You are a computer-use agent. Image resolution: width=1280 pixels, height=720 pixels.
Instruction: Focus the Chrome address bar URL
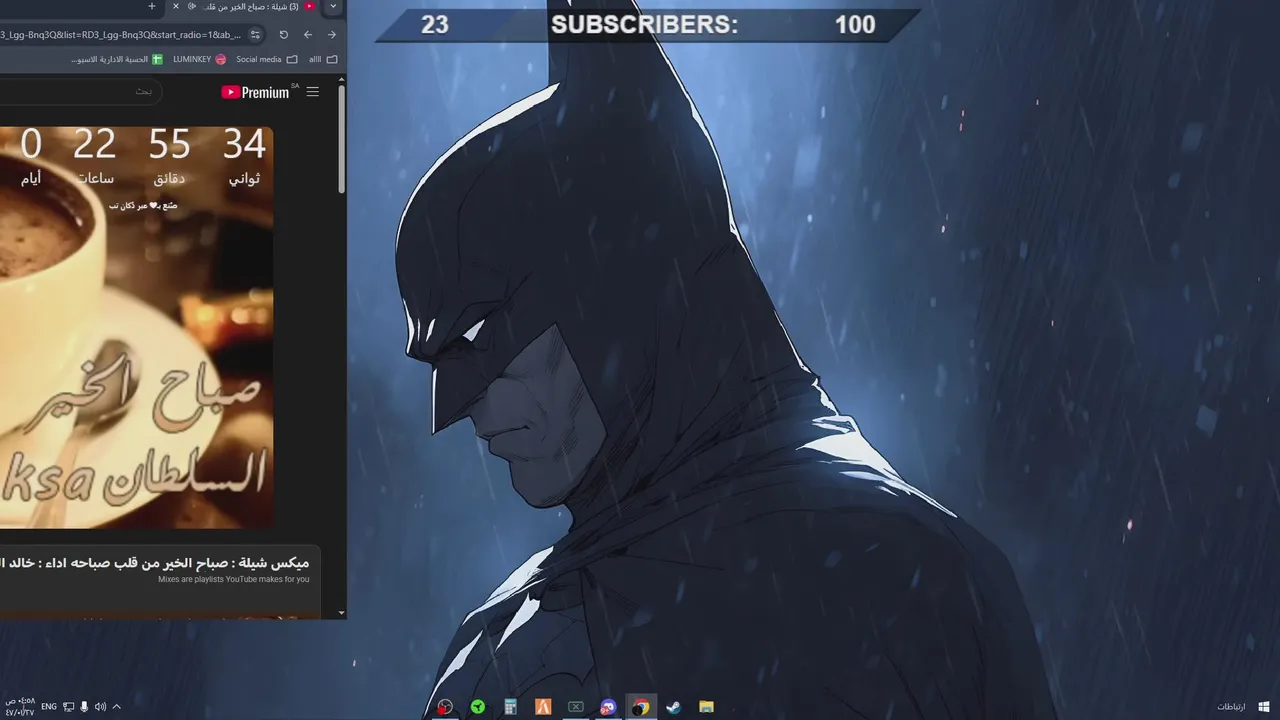[120, 34]
